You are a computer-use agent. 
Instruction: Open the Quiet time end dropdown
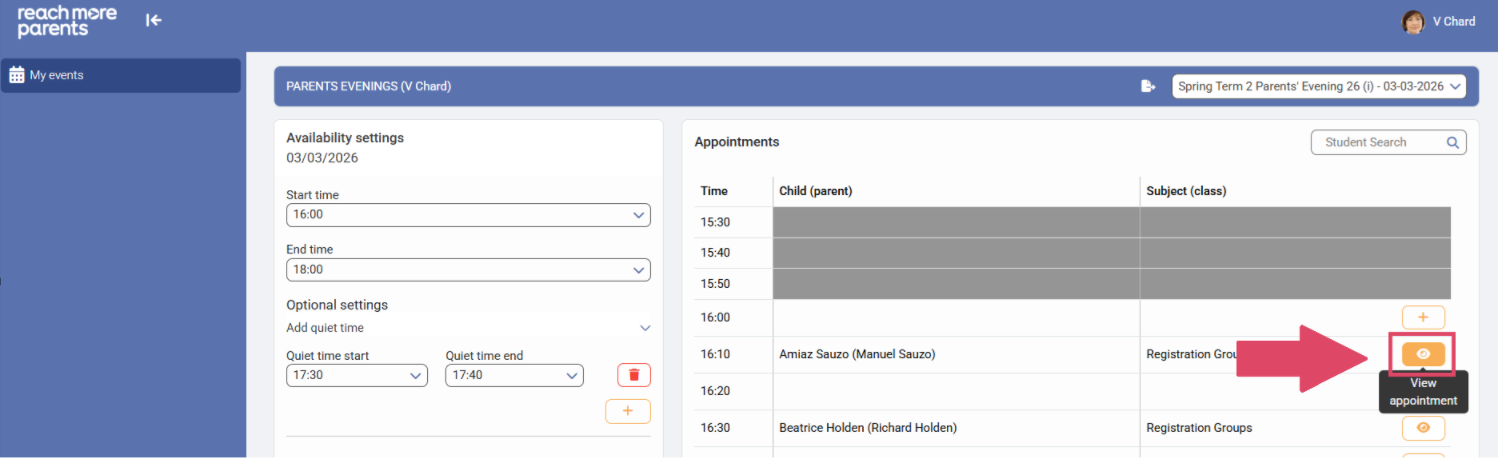click(514, 375)
